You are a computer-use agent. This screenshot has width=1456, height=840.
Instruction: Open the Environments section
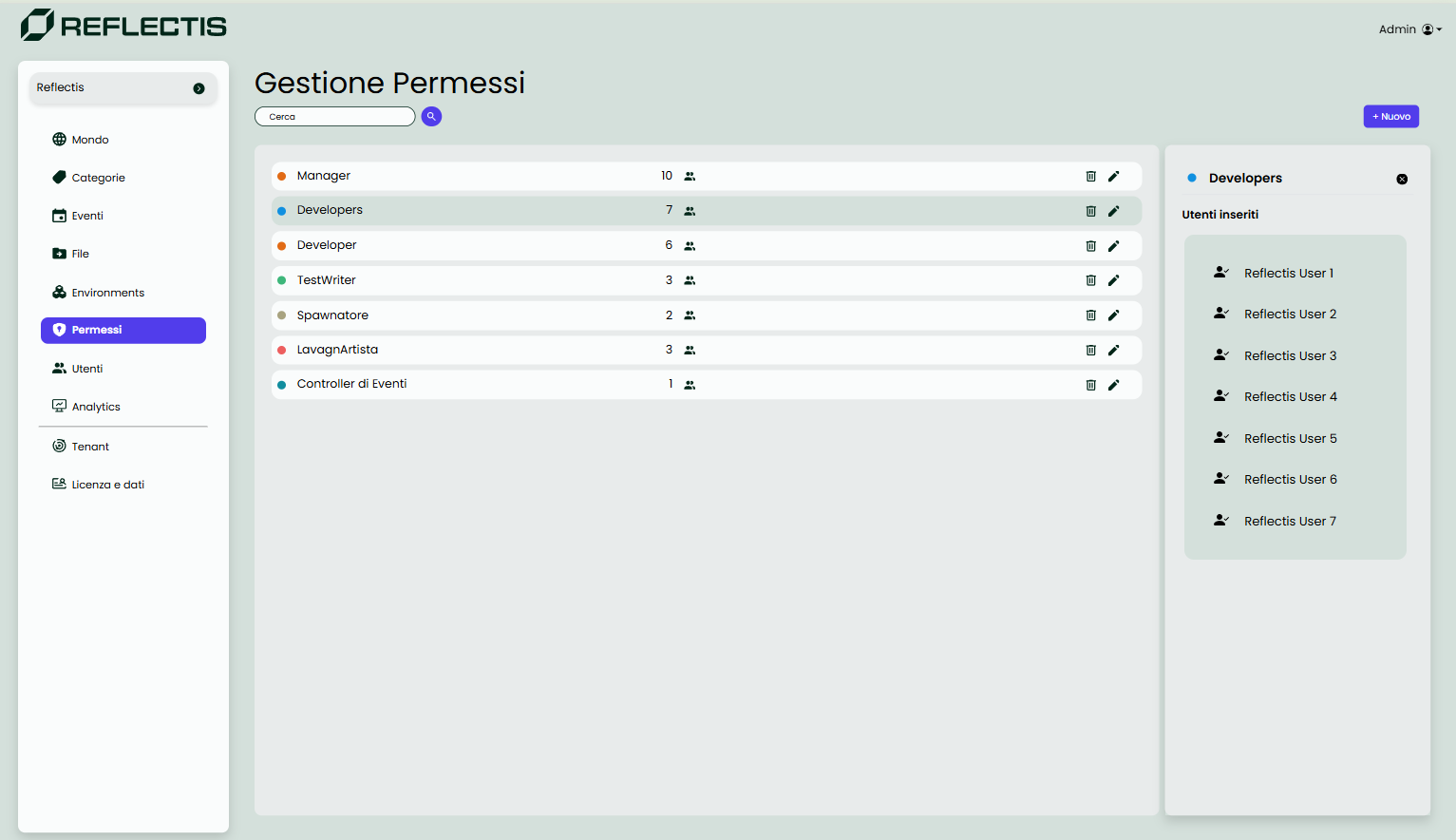[x=107, y=292]
